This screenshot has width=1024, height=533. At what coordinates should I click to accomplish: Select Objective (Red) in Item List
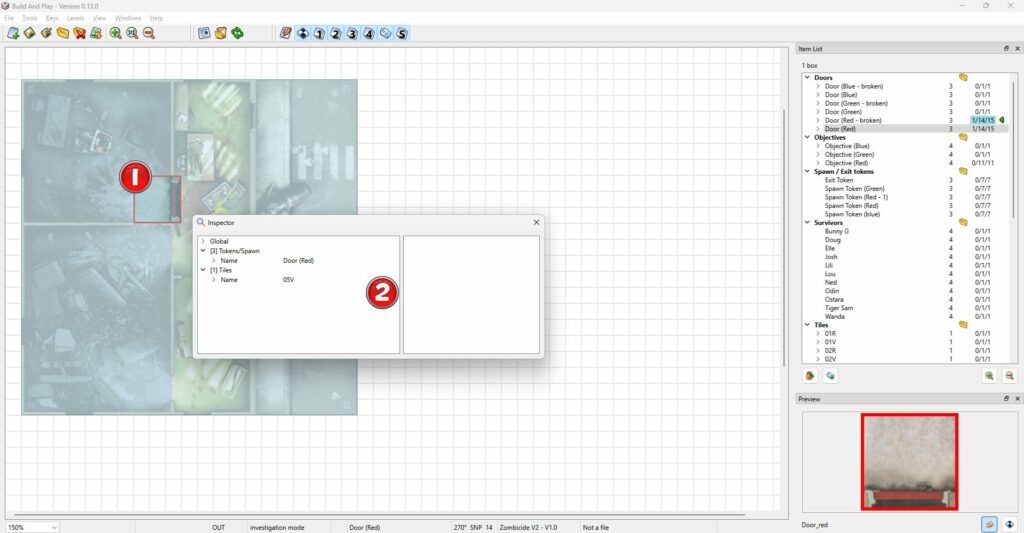pos(849,163)
